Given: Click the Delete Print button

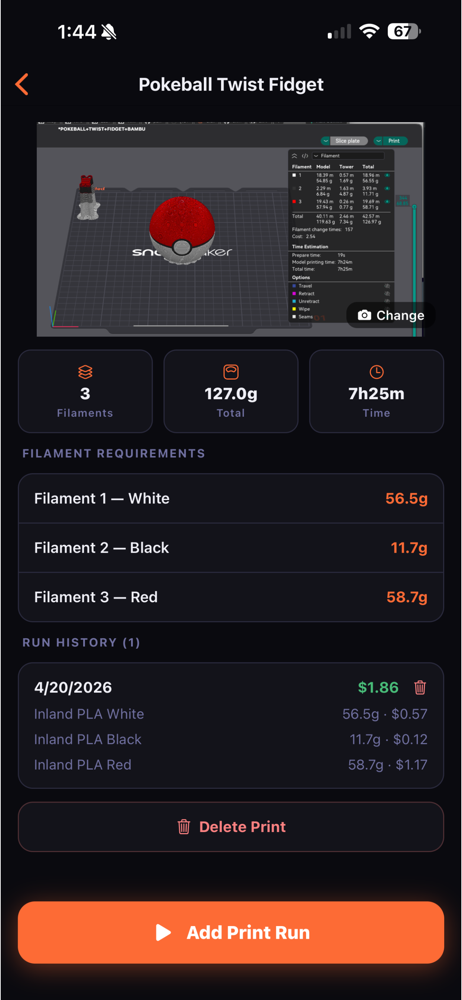Looking at the screenshot, I should 231,827.
